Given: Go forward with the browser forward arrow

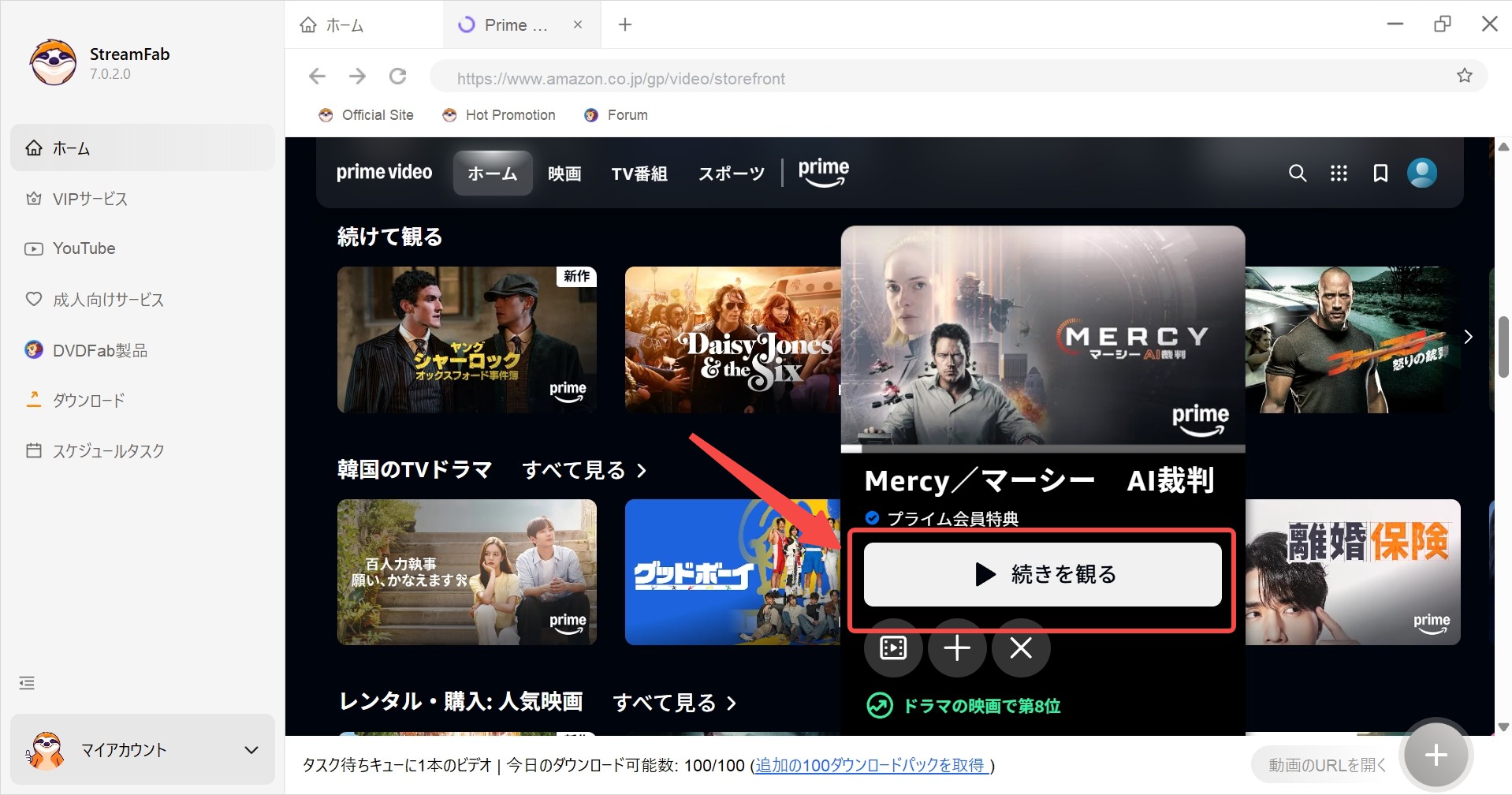Looking at the screenshot, I should [357, 76].
